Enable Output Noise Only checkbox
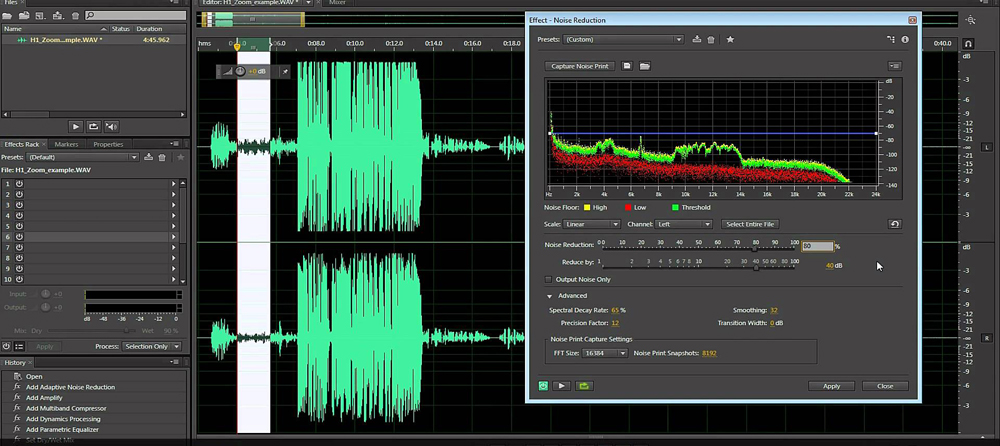The image size is (1000, 446). (x=548, y=279)
